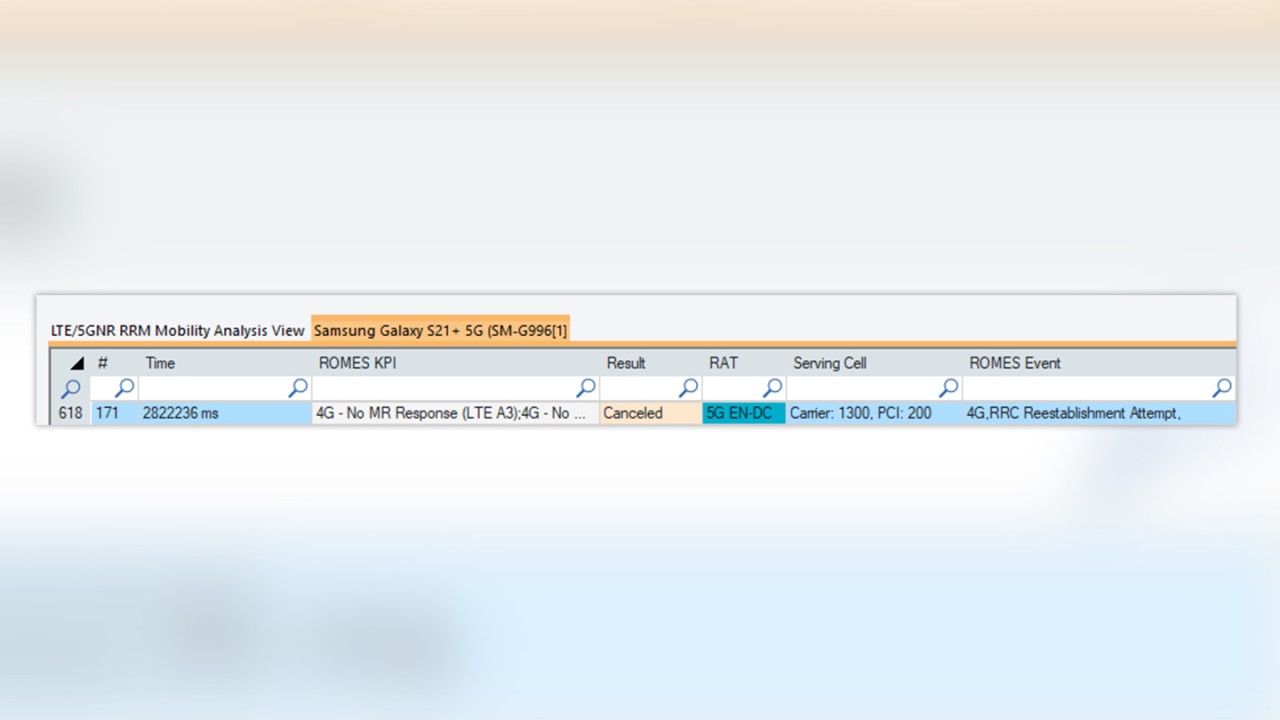This screenshot has width=1280, height=720.
Task: Click the search icon in the first filter column
Action: (71, 388)
